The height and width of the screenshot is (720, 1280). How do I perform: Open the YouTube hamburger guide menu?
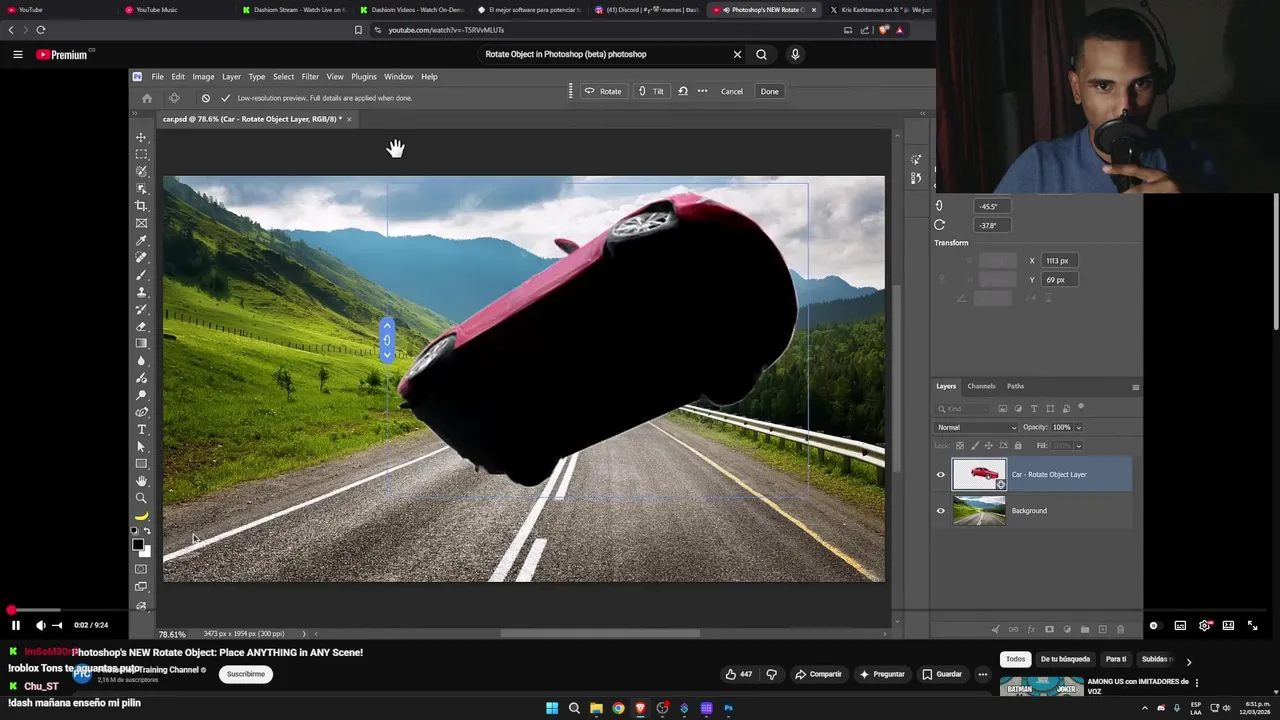(x=17, y=54)
